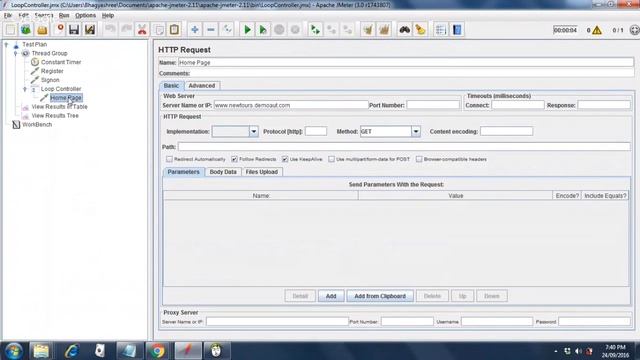
Task: Click the New test plan icon
Action: pyautogui.click(x=11, y=29)
